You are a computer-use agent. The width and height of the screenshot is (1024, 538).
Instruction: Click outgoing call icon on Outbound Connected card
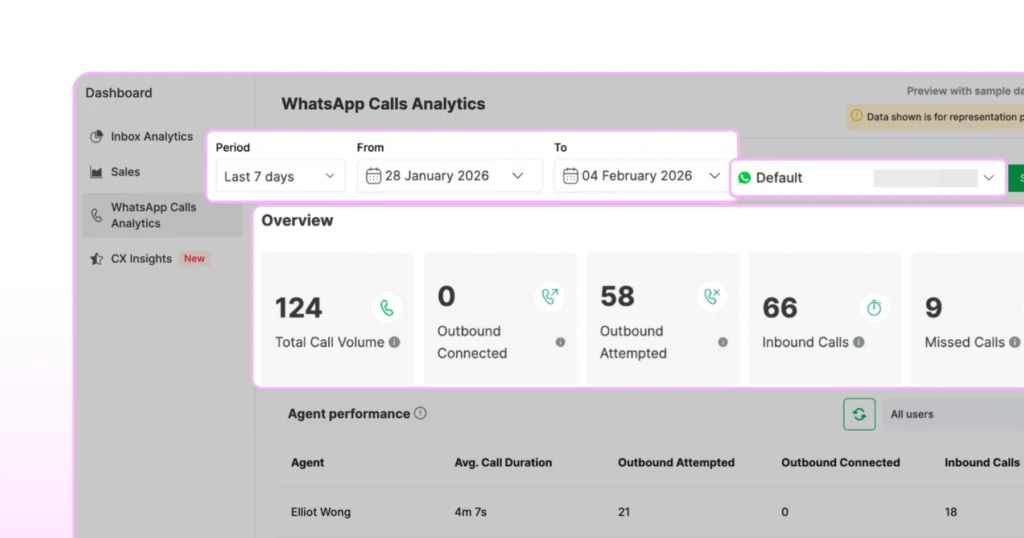point(550,296)
